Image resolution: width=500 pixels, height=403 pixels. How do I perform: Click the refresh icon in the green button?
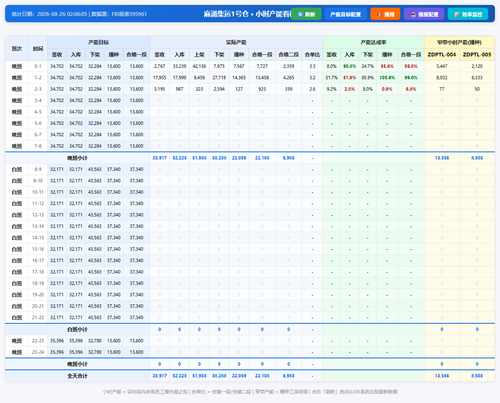[x=300, y=15]
